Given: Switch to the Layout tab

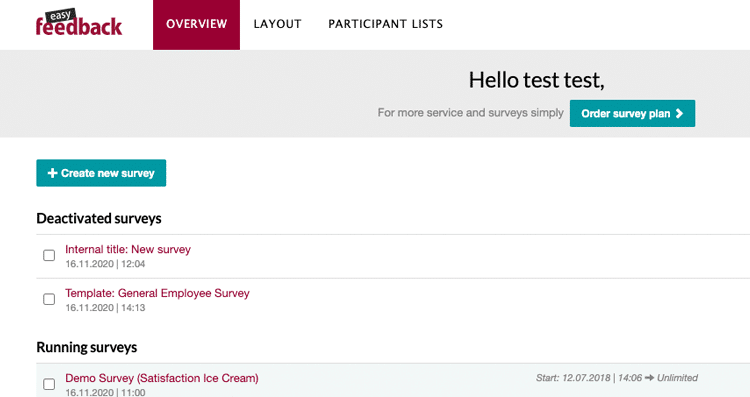Looking at the screenshot, I should coord(277,24).
